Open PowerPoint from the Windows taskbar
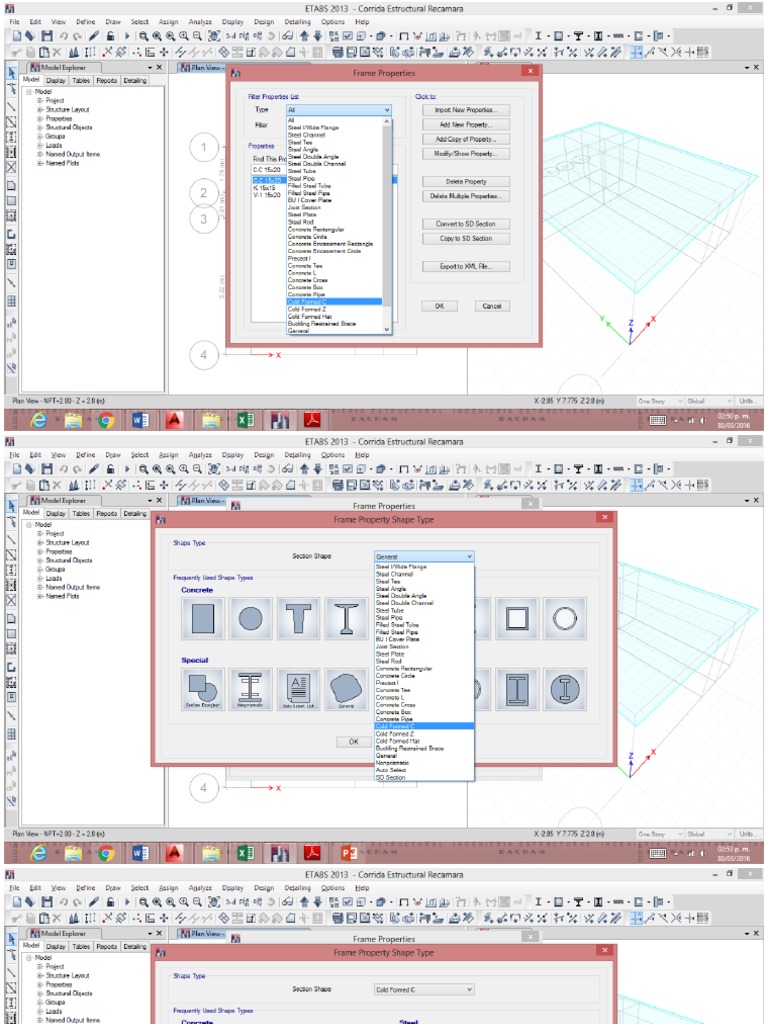The image size is (768, 1024). pyautogui.click(x=349, y=853)
